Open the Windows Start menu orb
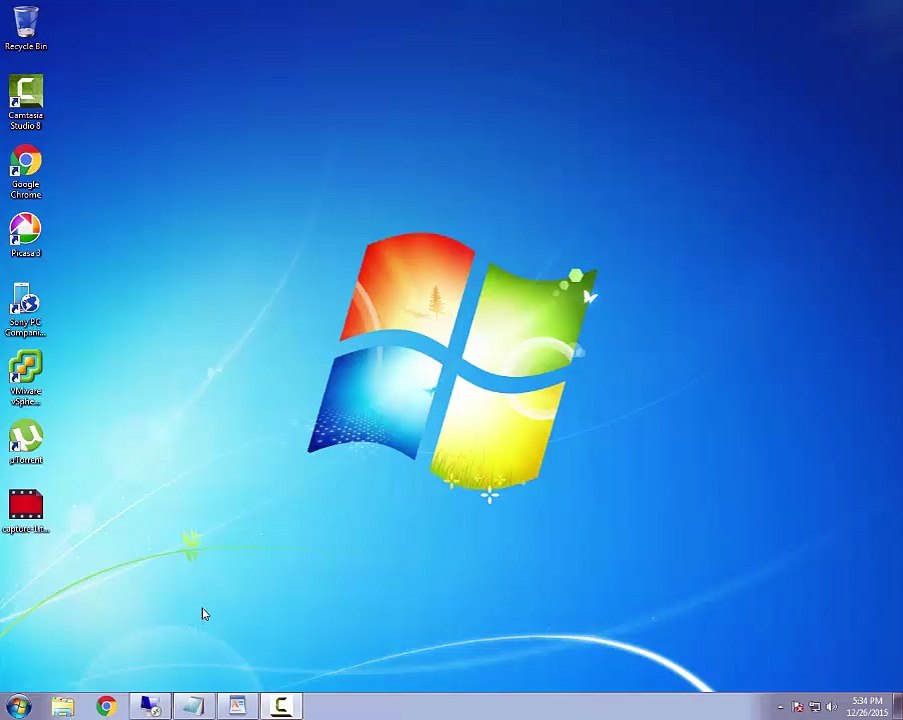 tap(18, 706)
